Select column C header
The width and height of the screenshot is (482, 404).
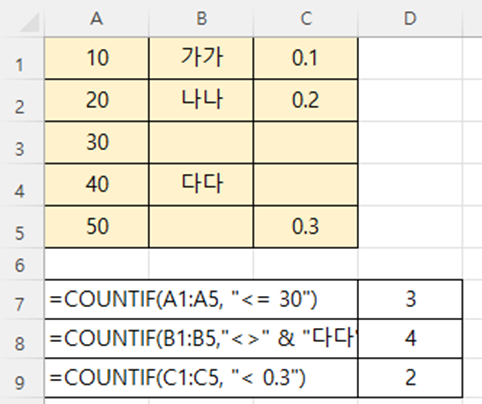[306, 19]
